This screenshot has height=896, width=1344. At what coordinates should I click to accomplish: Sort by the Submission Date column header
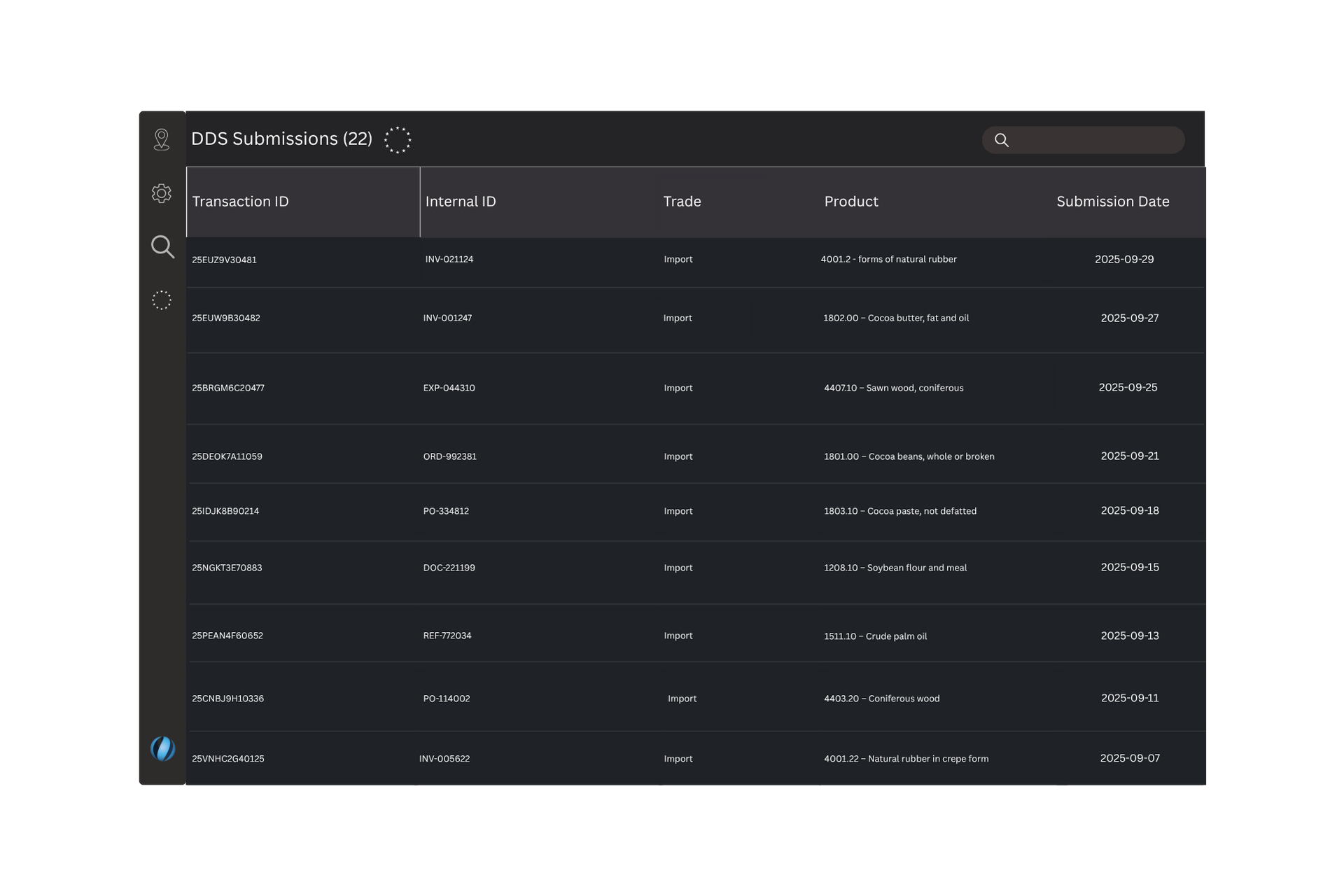(x=1112, y=202)
